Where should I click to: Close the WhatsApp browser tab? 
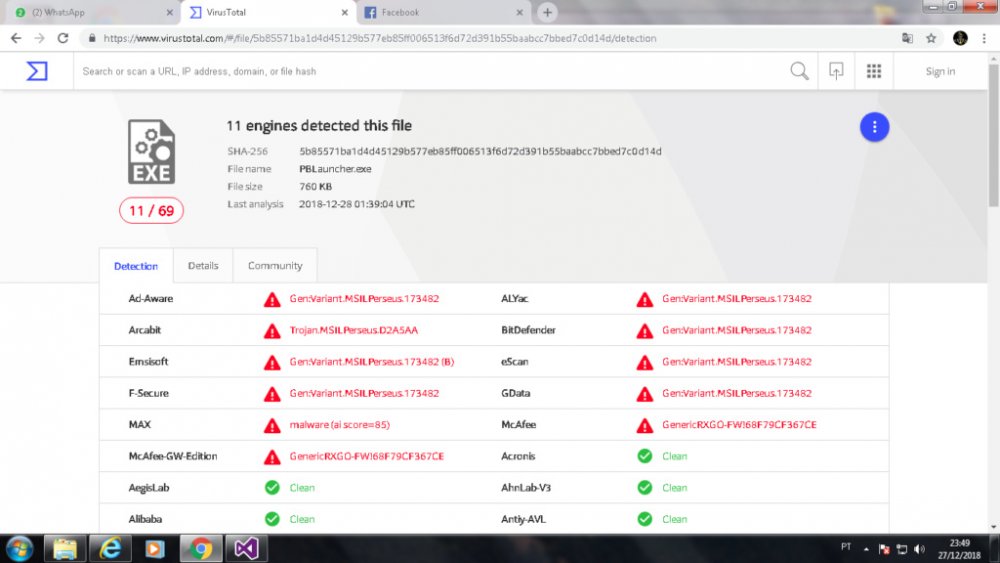click(169, 12)
